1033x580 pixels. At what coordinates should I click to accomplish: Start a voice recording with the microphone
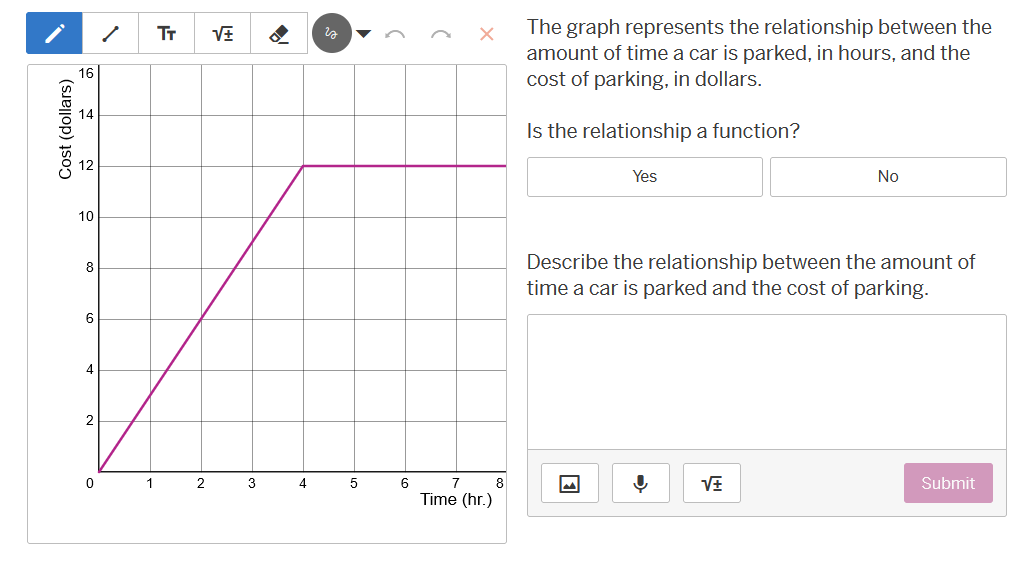coord(640,483)
